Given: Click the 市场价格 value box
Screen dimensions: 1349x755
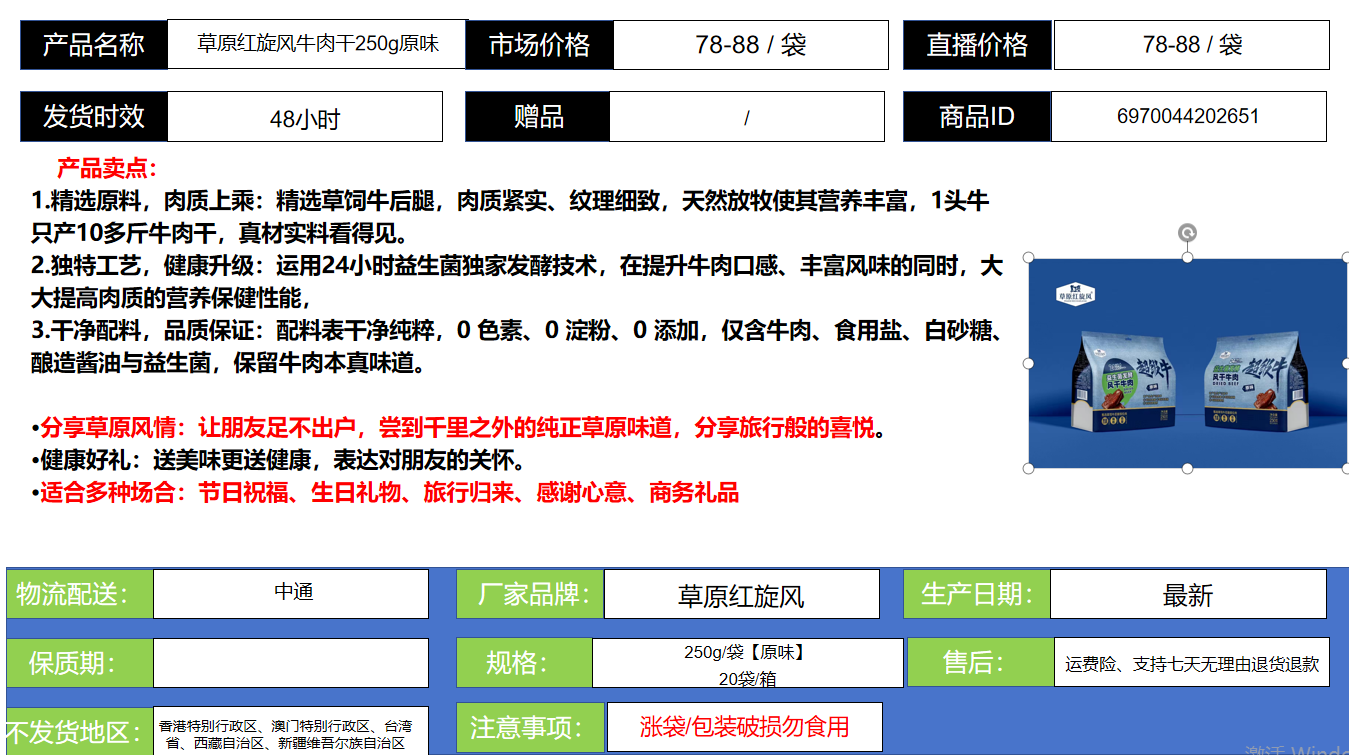Looking at the screenshot, I should click(x=750, y=45).
